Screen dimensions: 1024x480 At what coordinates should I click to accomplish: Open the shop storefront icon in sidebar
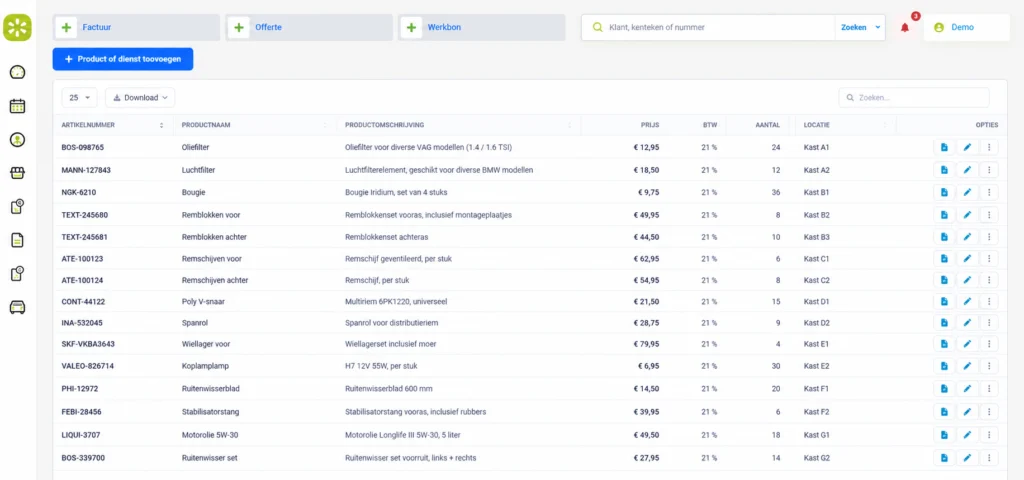tap(17, 173)
